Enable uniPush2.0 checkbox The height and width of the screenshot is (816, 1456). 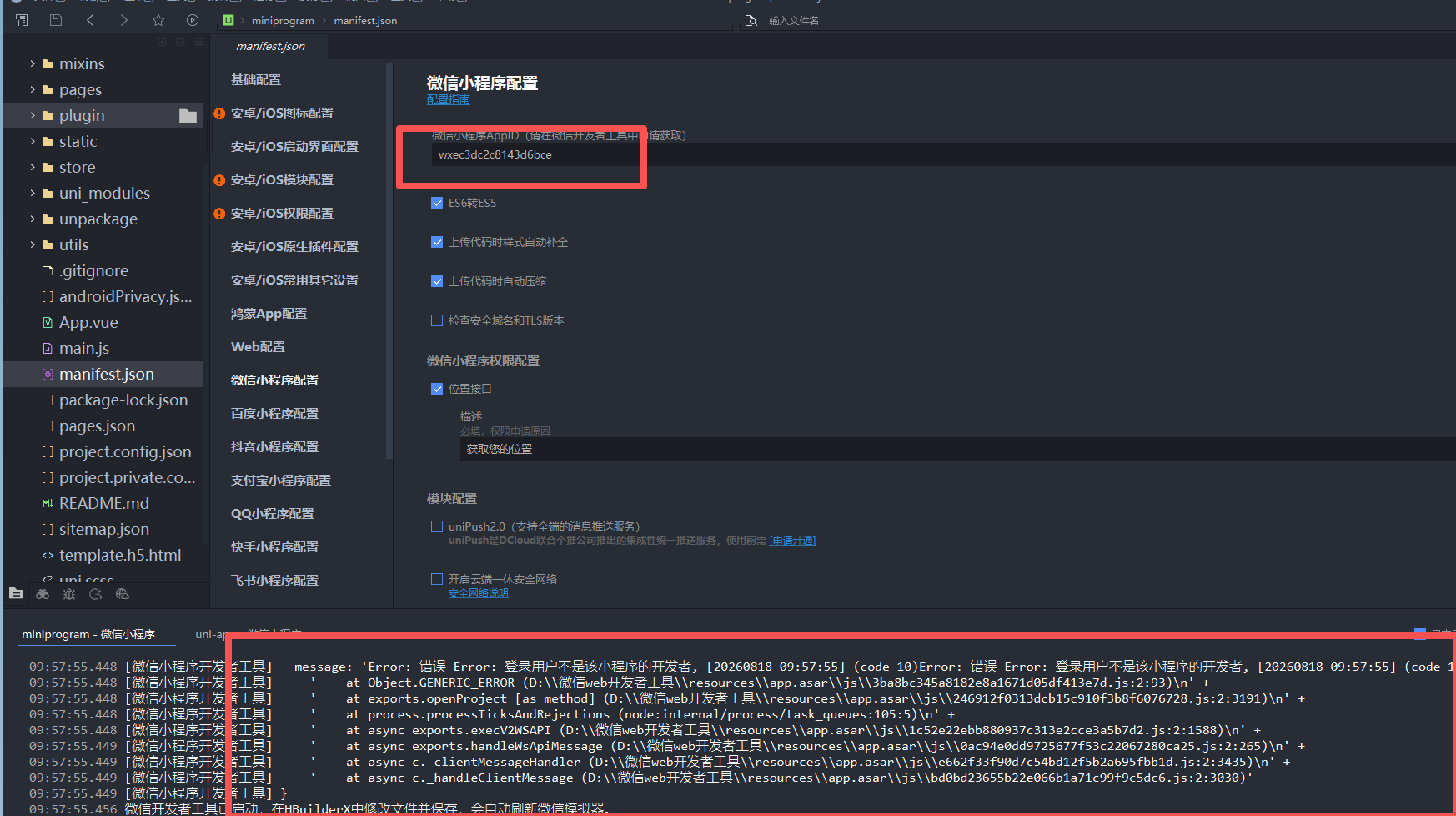coord(437,526)
